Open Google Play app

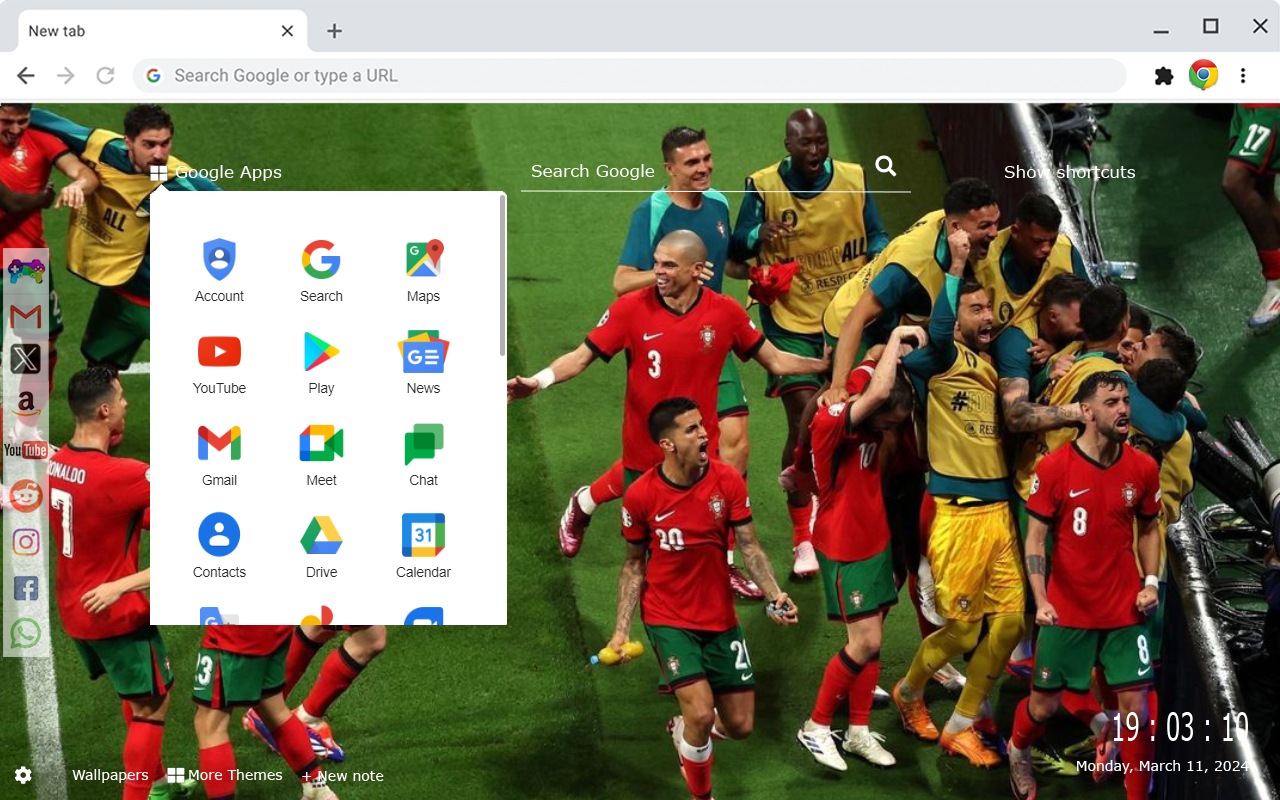point(321,363)
